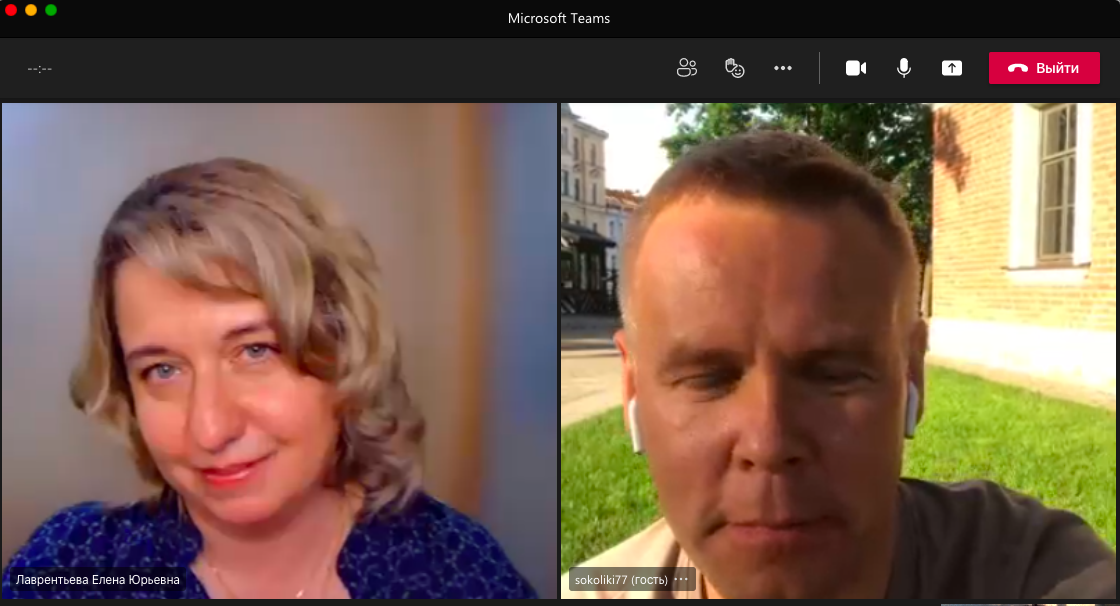Turn off the camera
Viewport: 1120px width, 606px height.
tap(856, 68)
